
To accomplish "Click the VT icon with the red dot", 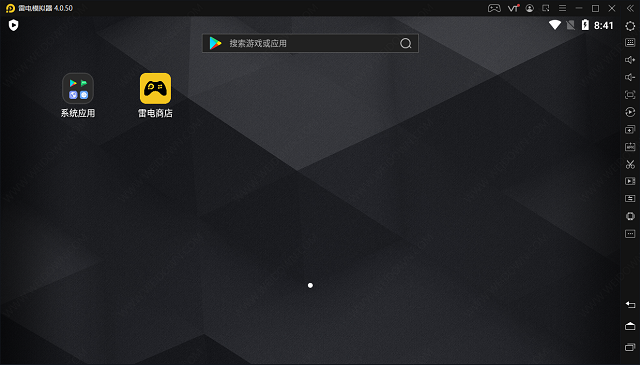I will [513, 8].
